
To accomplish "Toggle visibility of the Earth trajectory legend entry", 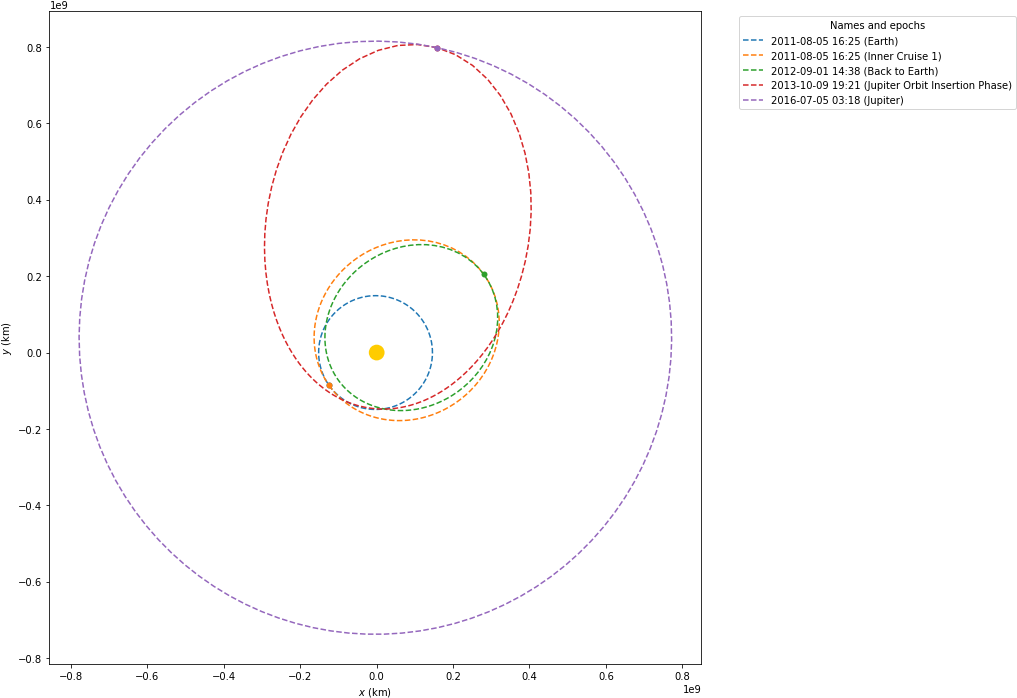I will point(833,41).
